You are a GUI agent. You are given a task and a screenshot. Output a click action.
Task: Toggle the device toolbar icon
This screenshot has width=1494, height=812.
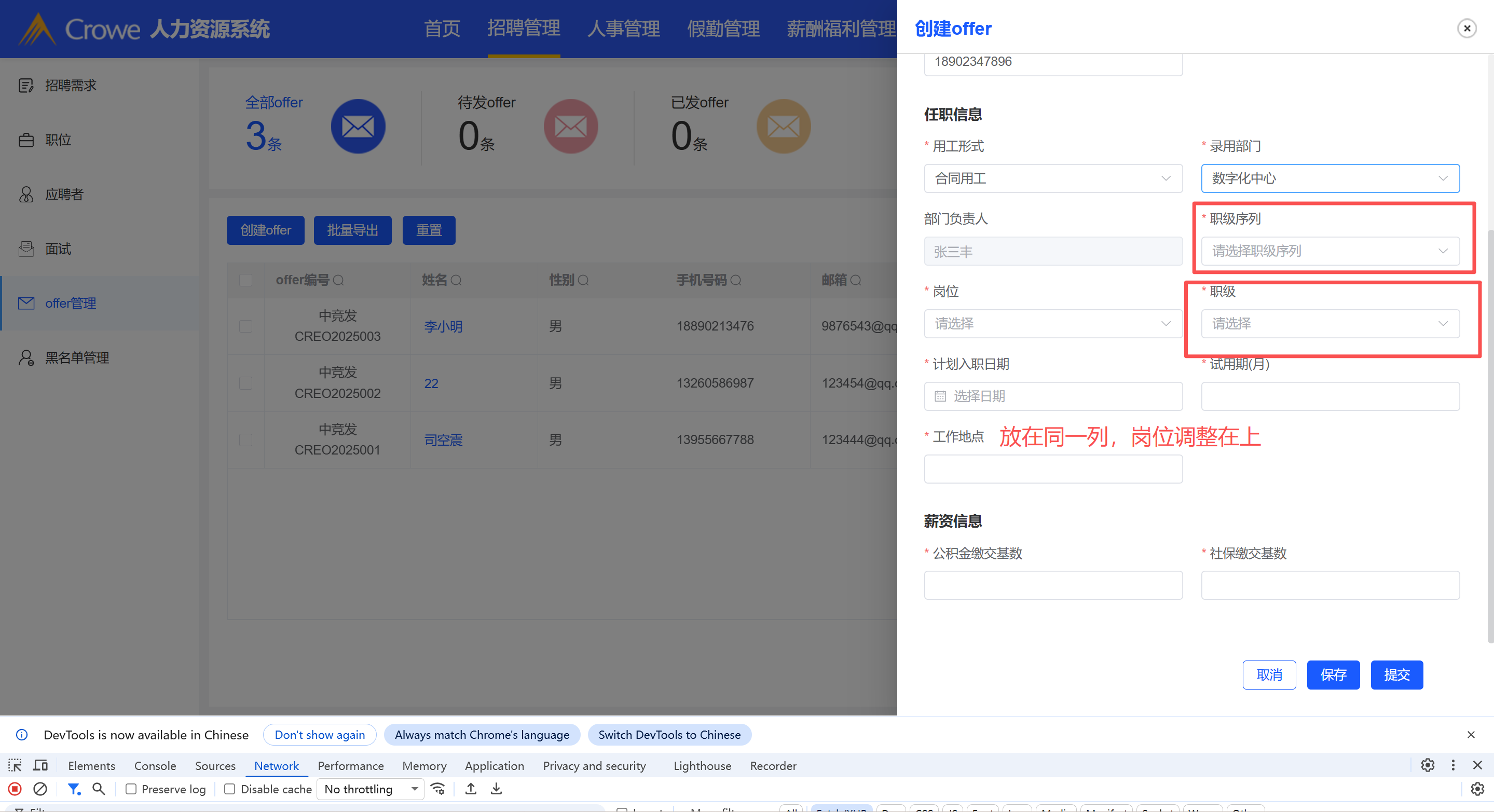40,766
